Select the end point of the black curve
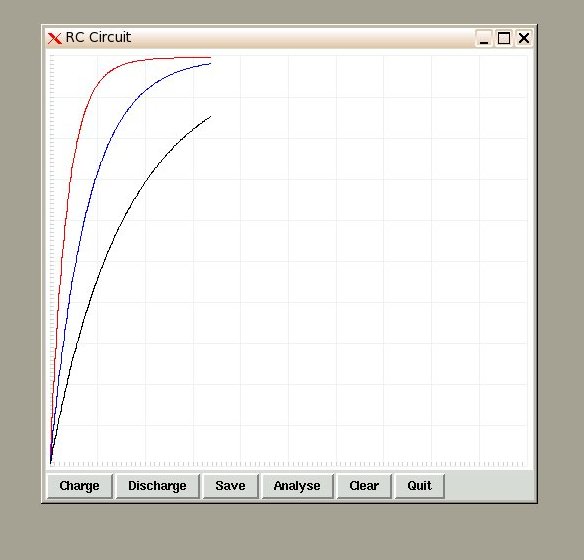This screenshot has width=584, height=560. [210, 117]
